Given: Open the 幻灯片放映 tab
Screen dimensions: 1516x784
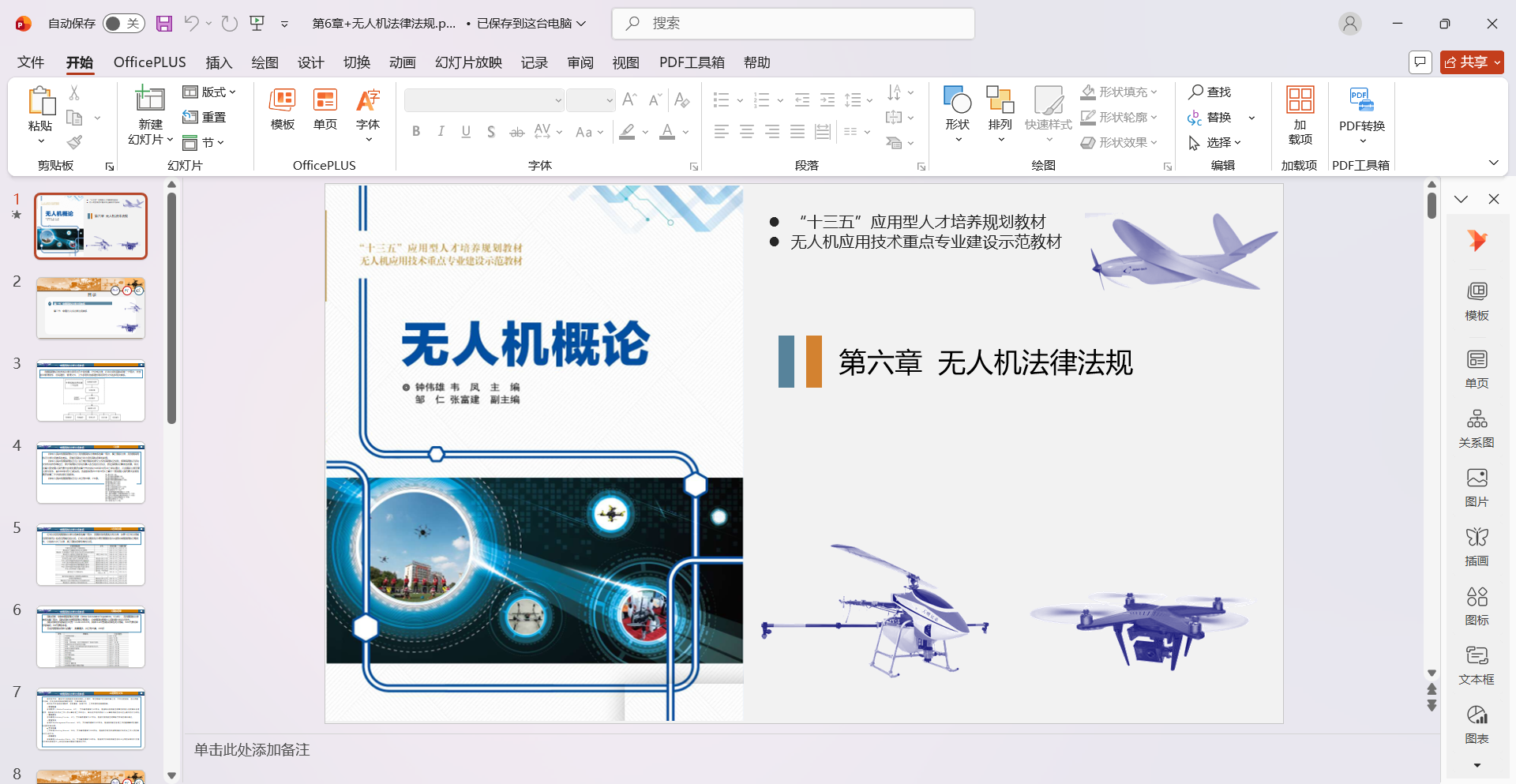Looking at the screenshot, I should coord(468,62).
